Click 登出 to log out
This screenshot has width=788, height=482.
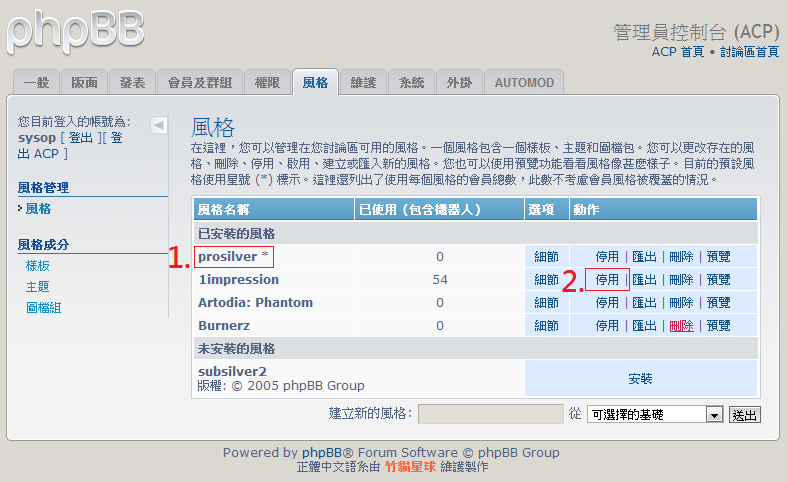[x=80, y=138]
